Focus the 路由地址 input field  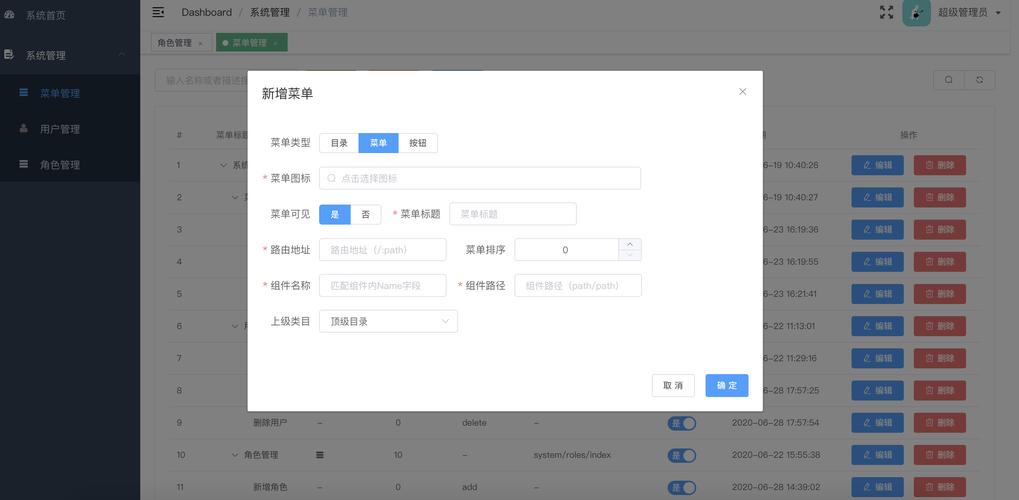(x=383, y=250)
